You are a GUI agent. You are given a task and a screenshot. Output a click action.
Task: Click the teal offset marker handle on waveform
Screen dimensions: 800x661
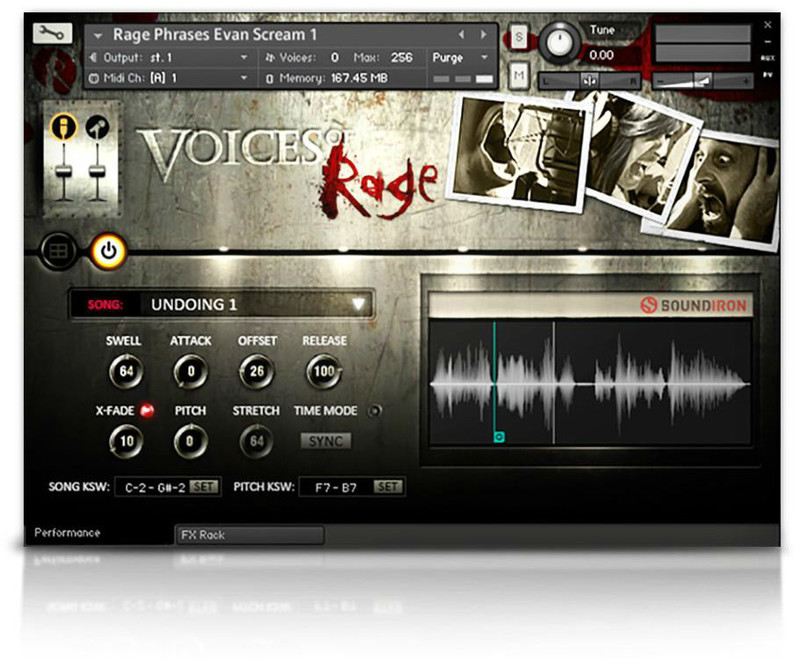499,437
